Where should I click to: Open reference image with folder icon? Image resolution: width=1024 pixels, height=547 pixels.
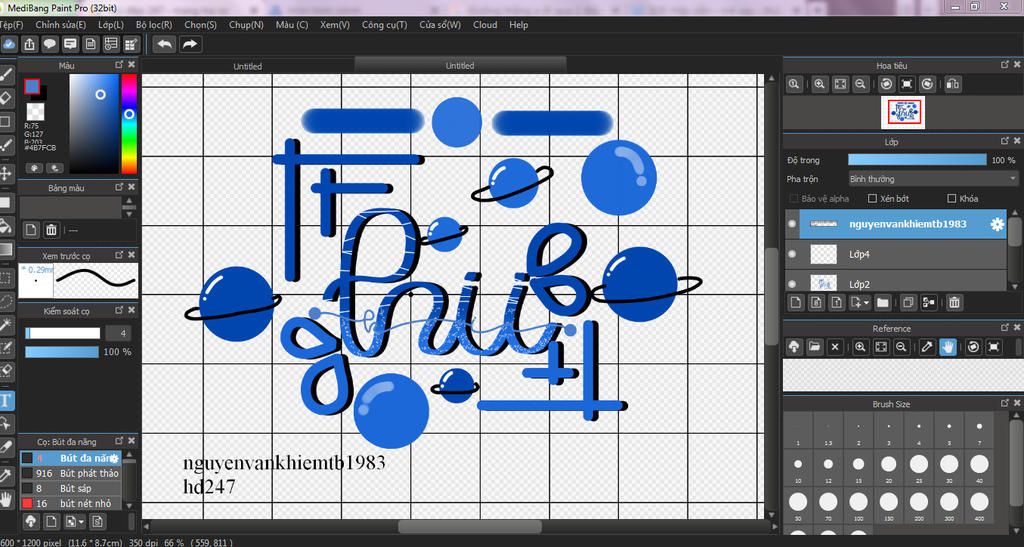(x=814, y=347)
